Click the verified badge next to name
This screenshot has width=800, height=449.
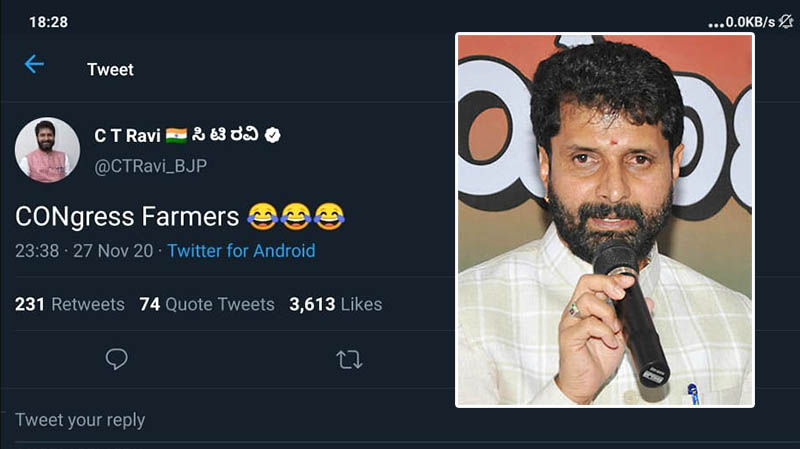(x=273, y=135)
